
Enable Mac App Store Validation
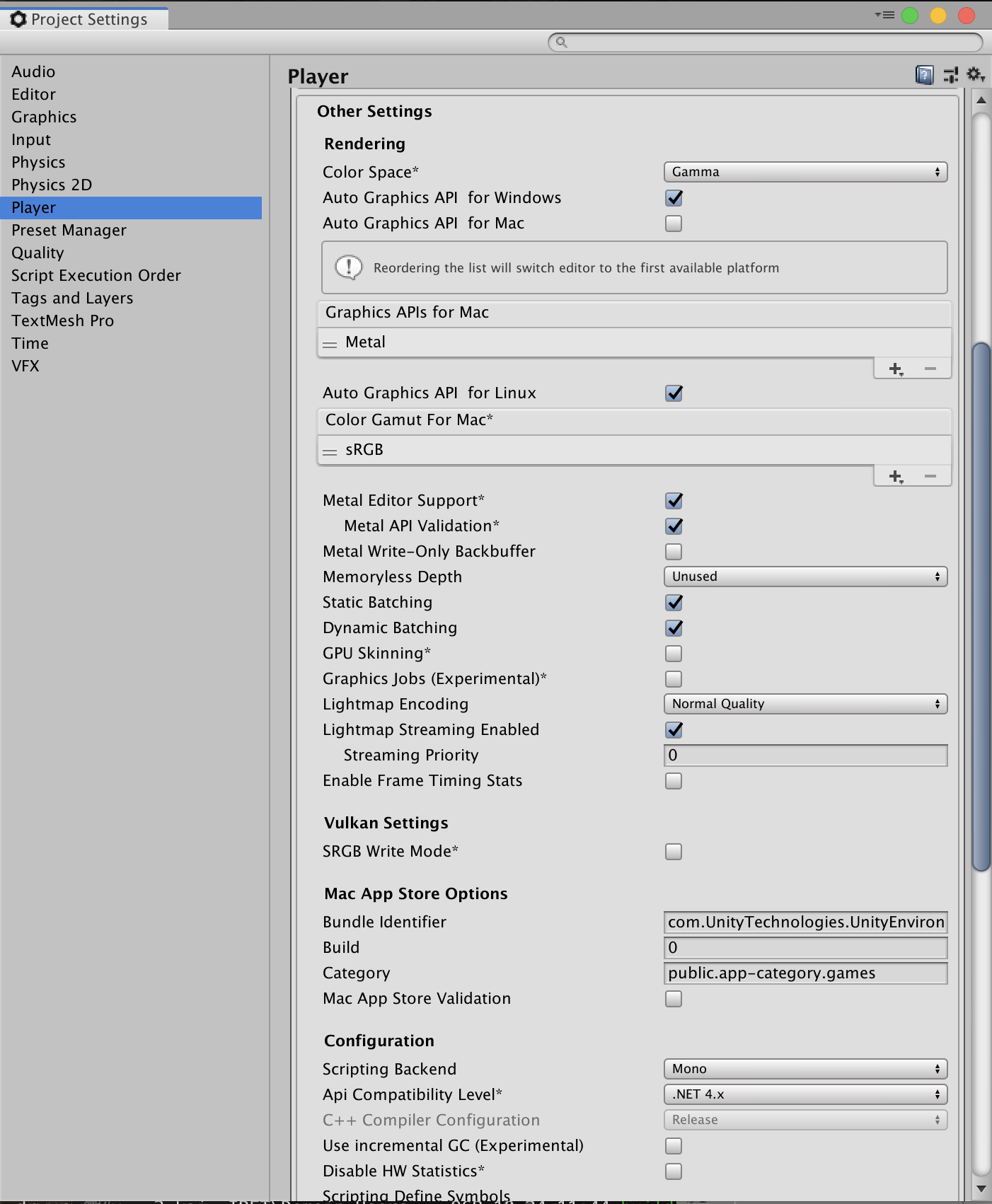click(674, 999)
